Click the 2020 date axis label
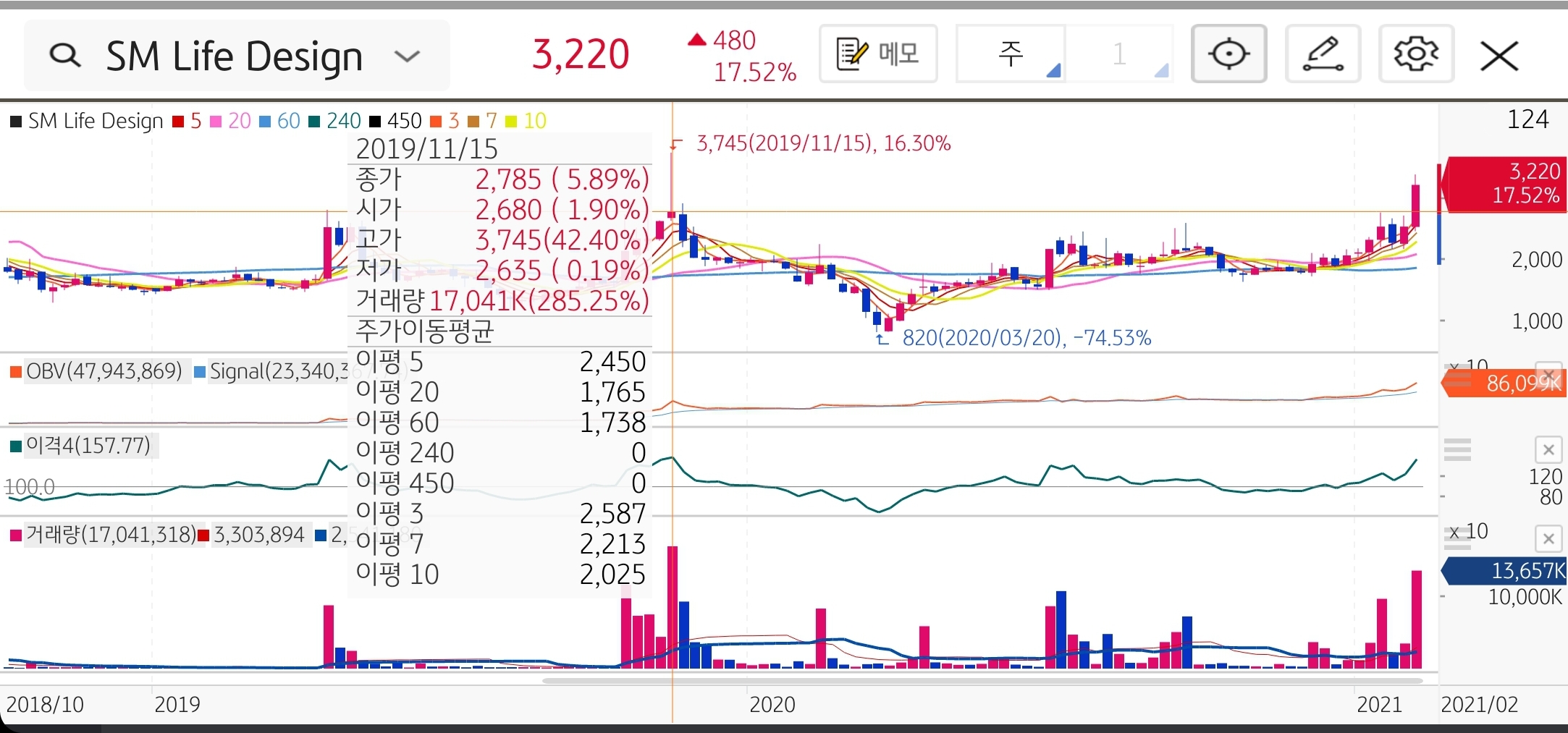The height and width of the screenshot is (733, 1568). tap(772, 704)
